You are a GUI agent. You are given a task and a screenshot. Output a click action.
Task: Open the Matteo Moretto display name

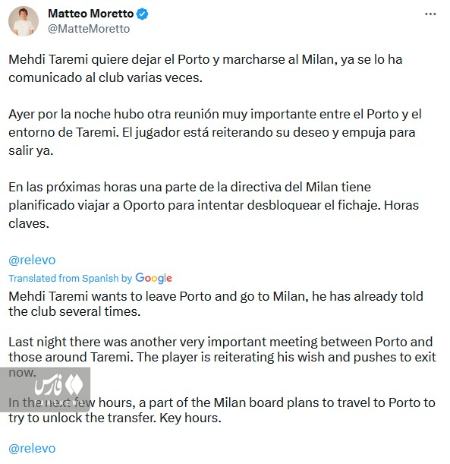tap(91, 14)
